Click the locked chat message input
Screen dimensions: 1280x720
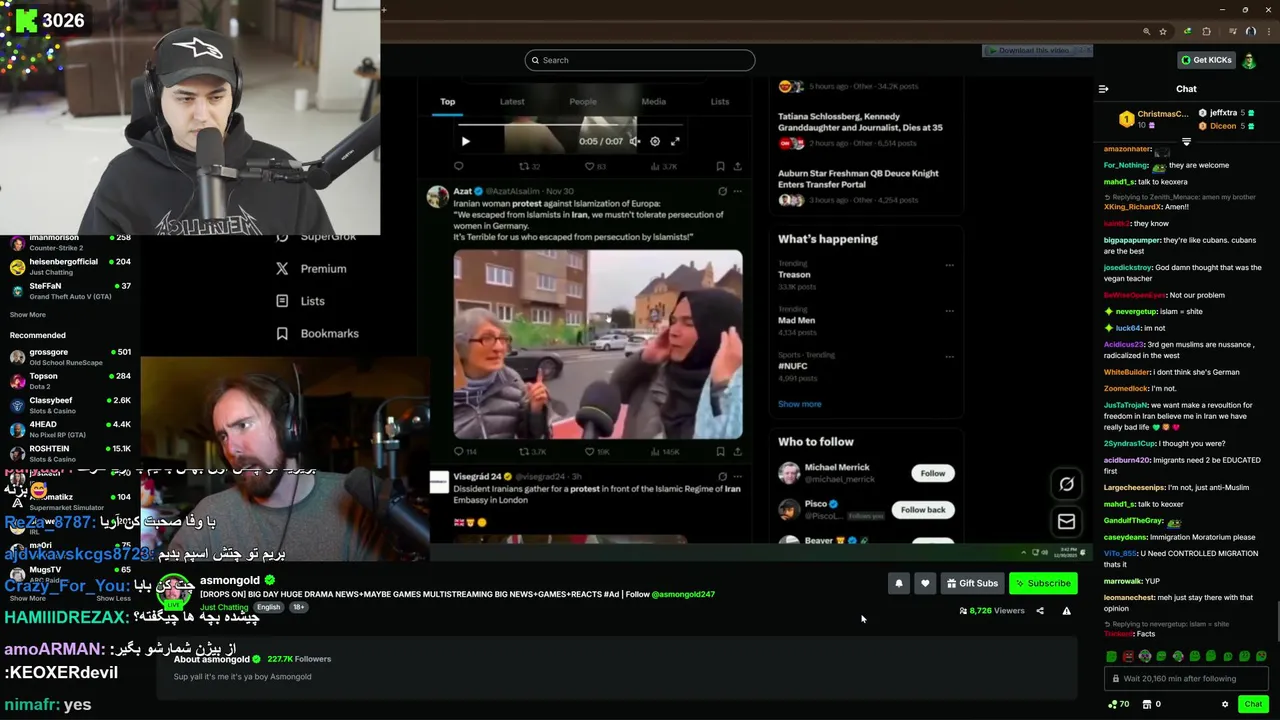pyautogui.click(x=1185, y=678)
